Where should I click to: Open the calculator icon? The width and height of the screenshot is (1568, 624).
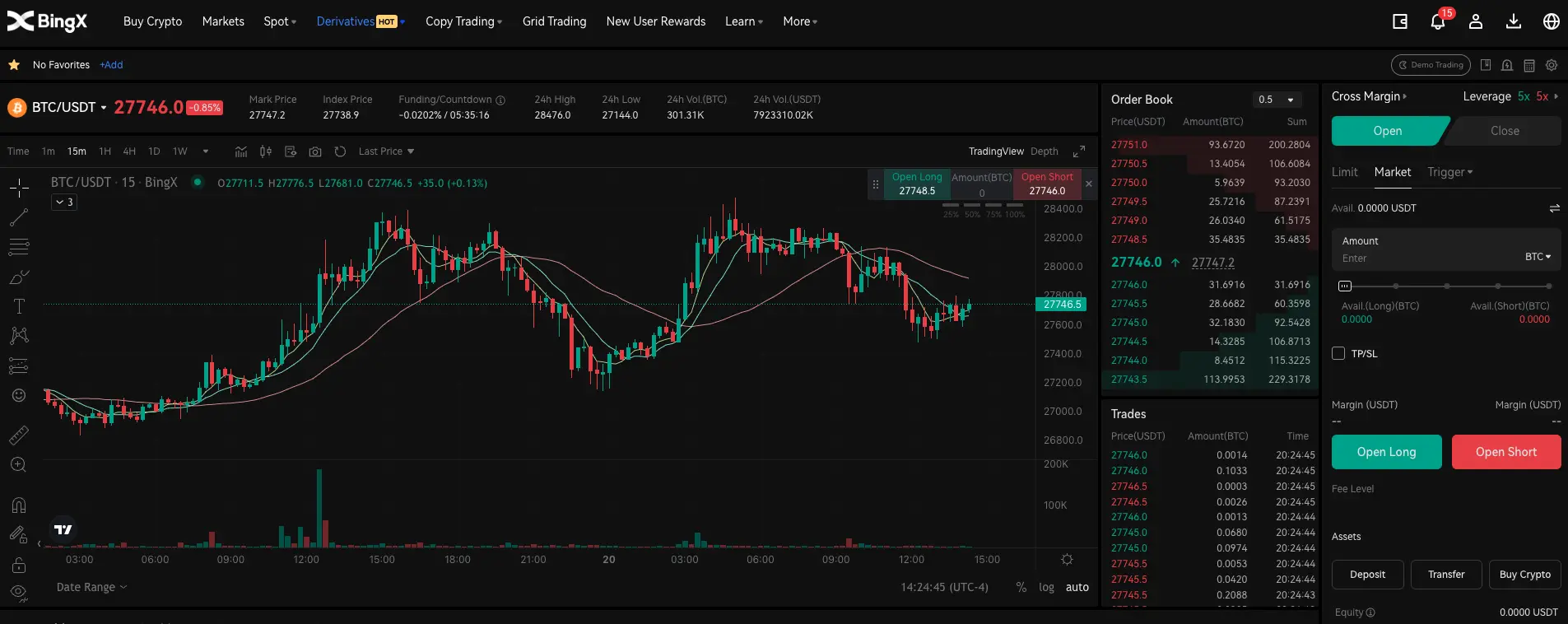1529,65
